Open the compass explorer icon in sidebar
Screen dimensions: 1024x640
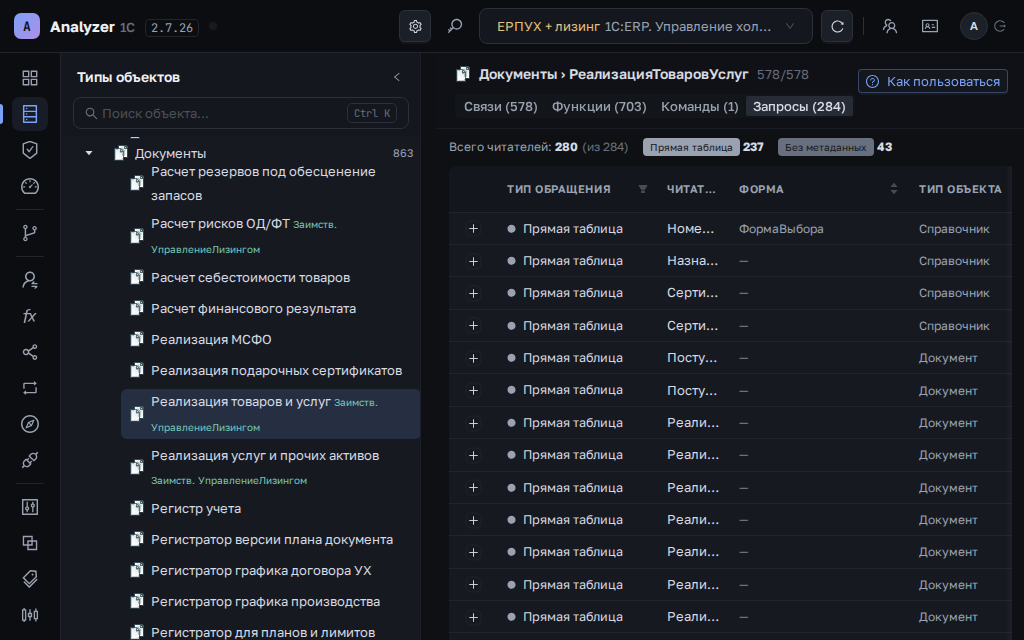(30, 424)
